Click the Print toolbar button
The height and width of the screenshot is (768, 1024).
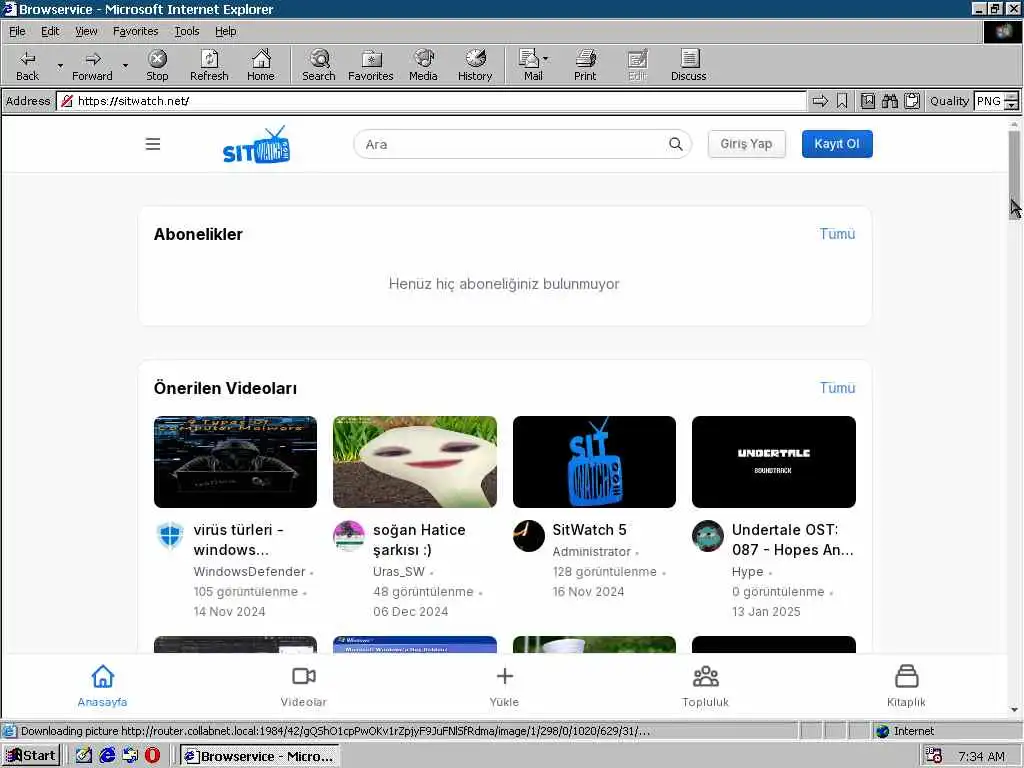(585, 65)
